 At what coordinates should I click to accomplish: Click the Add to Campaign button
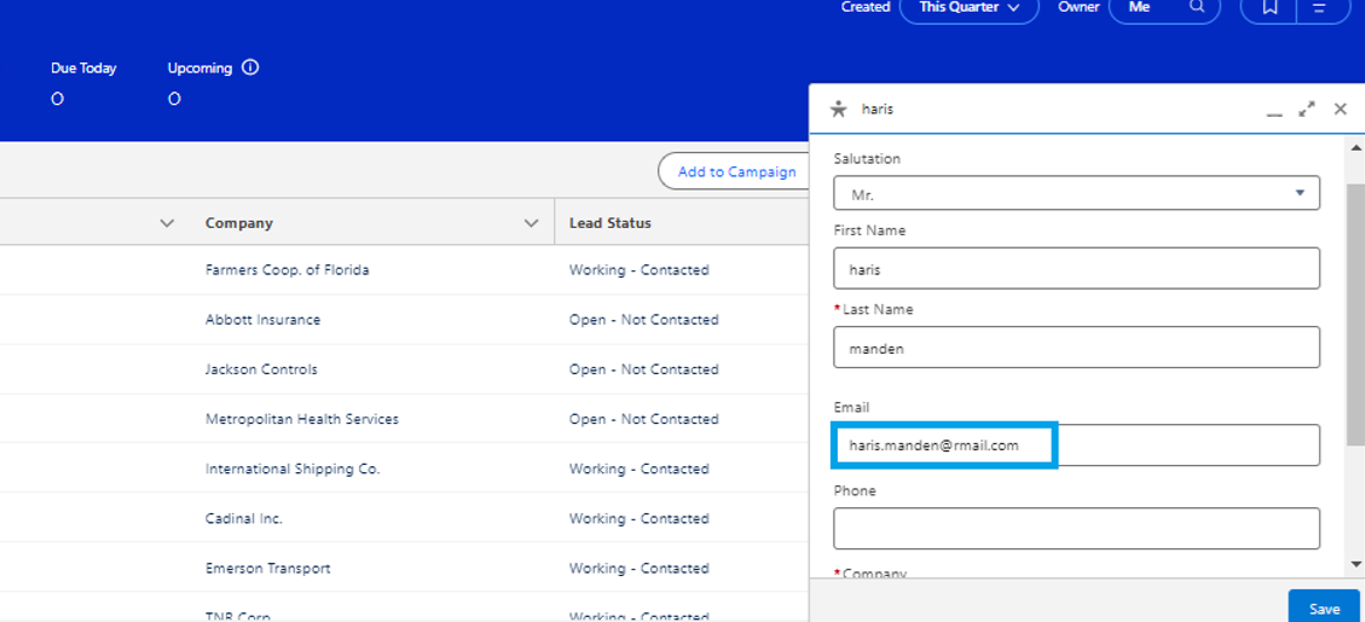pyautogui.click(x=736, y=171)
